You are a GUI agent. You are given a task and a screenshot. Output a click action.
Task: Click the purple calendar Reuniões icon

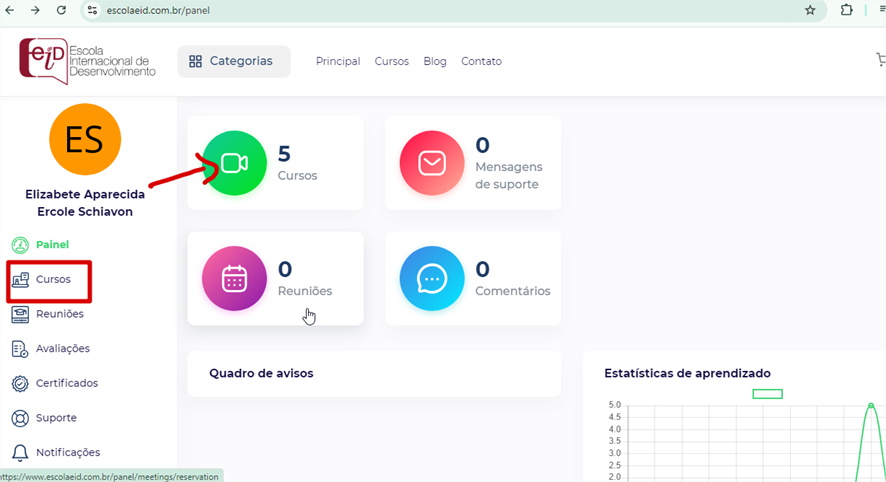(x=235, y=279)
